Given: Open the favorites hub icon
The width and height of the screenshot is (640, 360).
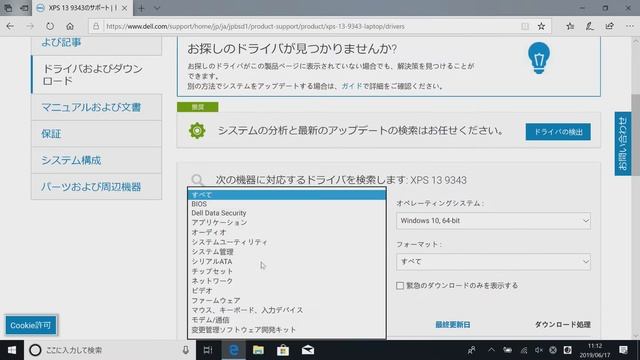Looking at the screenshot, I should pos(570,27).
